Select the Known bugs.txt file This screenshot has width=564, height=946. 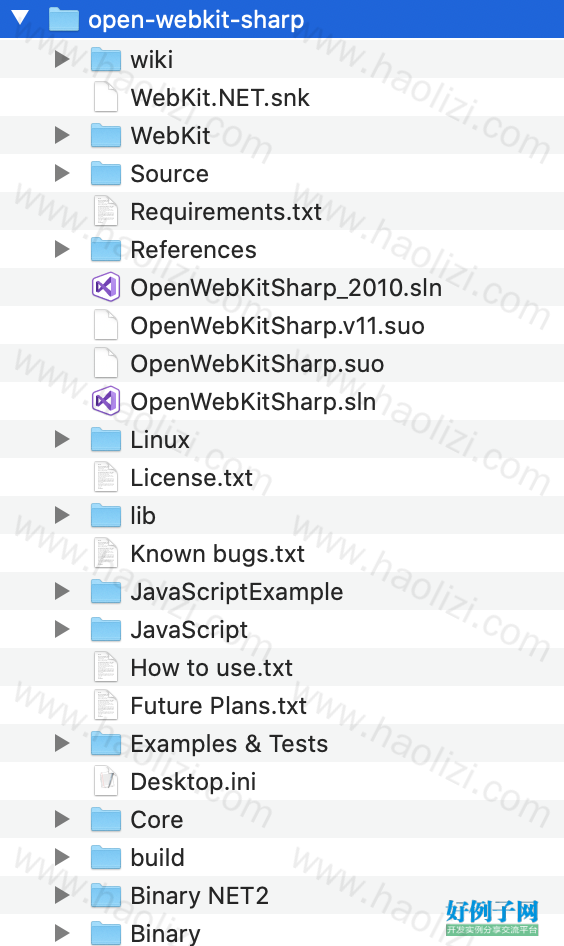[x=282, y=553]
